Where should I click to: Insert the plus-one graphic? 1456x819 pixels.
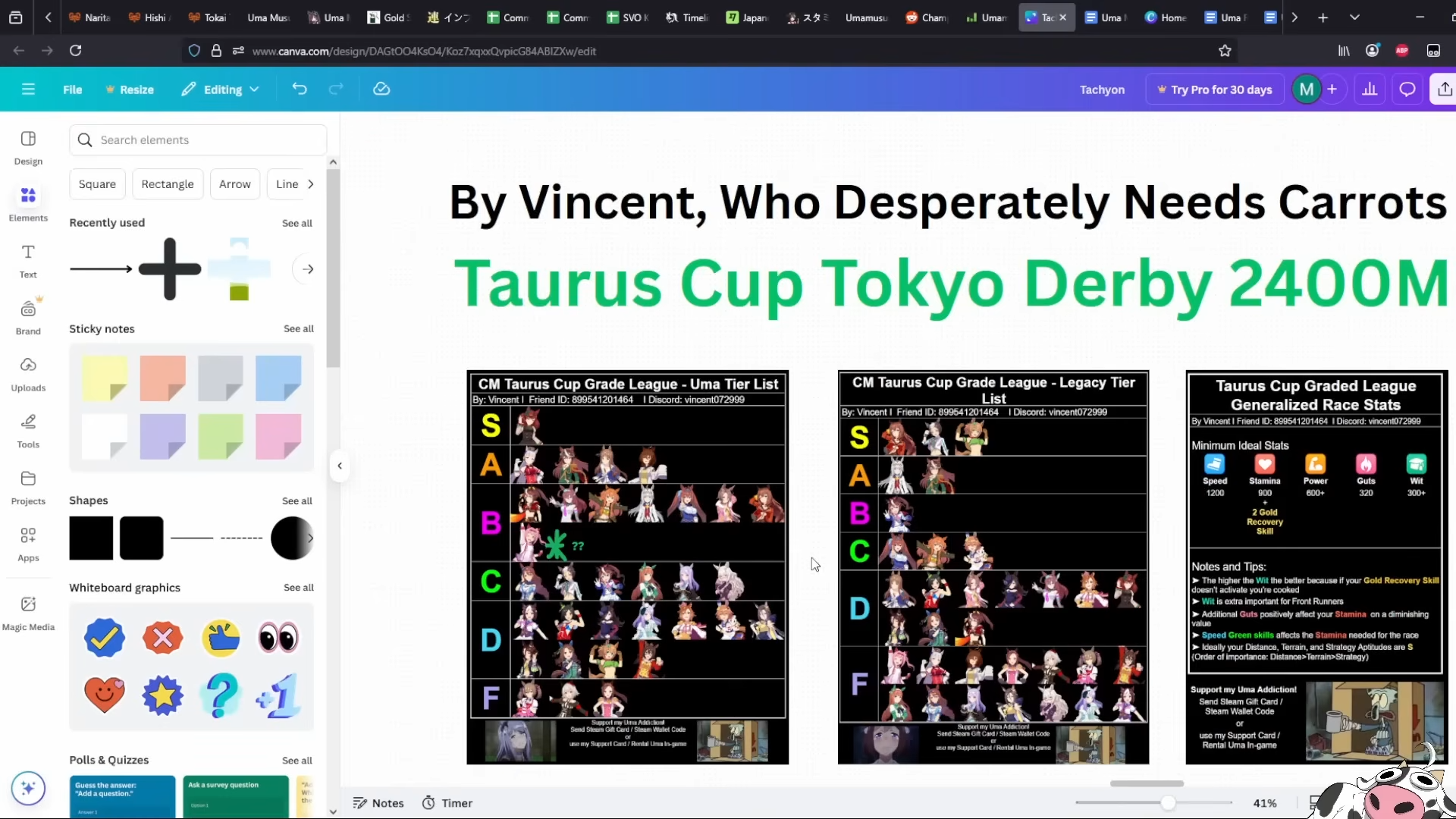coord(278,695)
